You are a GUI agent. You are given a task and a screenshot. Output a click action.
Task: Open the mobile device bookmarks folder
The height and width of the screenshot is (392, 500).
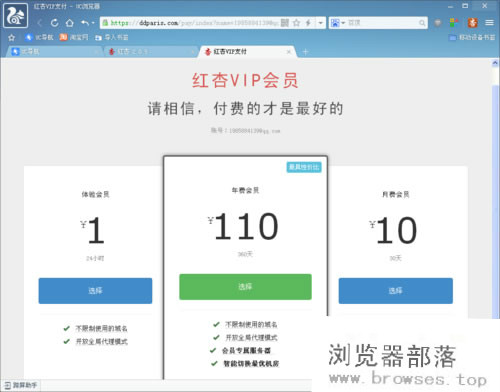pyautogui.click(x=472, y=37)
